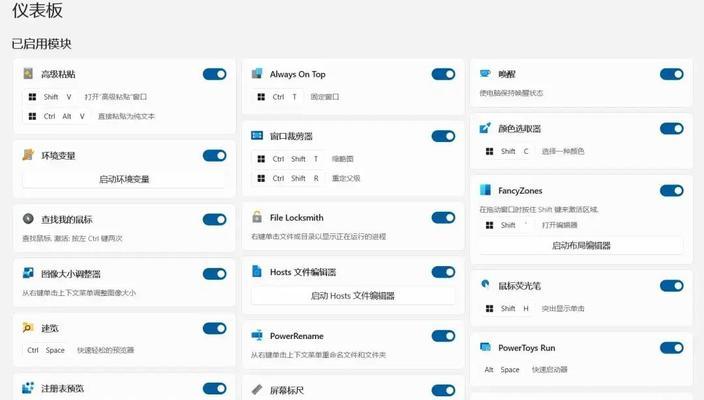Switch off the 窗口裁剪器 toggle
Image resolution: width=704 pixels, height=400 pixels.
click(444, 136)
